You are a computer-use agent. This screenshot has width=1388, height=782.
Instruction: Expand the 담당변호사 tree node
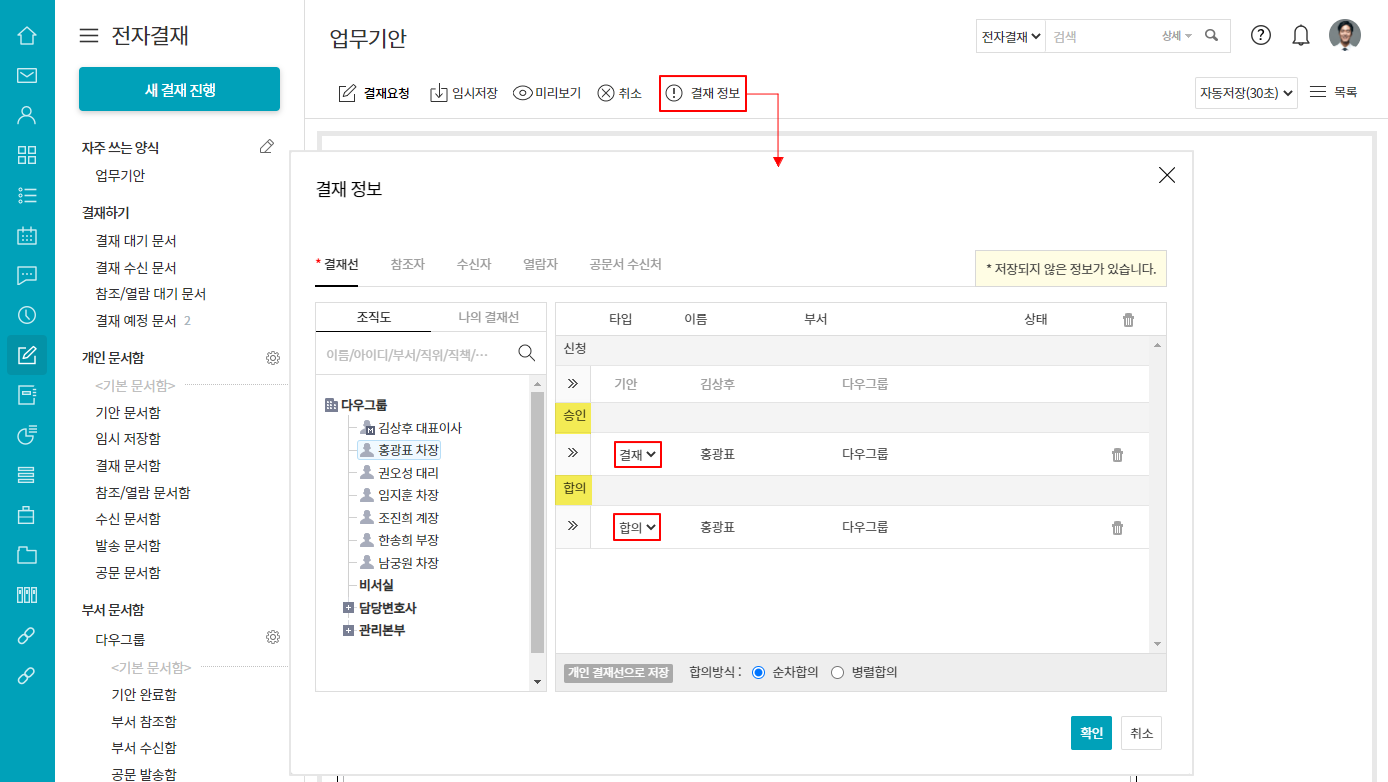click(x=348, y=608)
